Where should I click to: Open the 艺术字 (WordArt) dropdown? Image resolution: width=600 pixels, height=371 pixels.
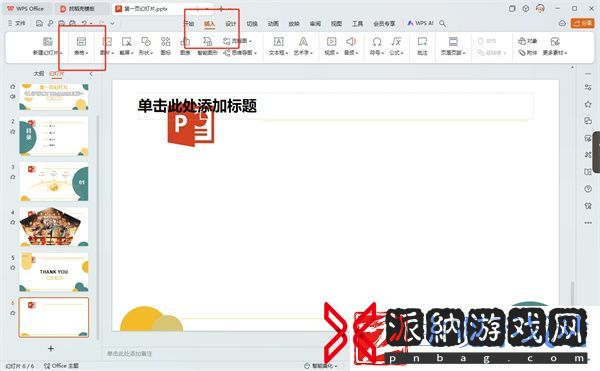[x=303, y=46]
